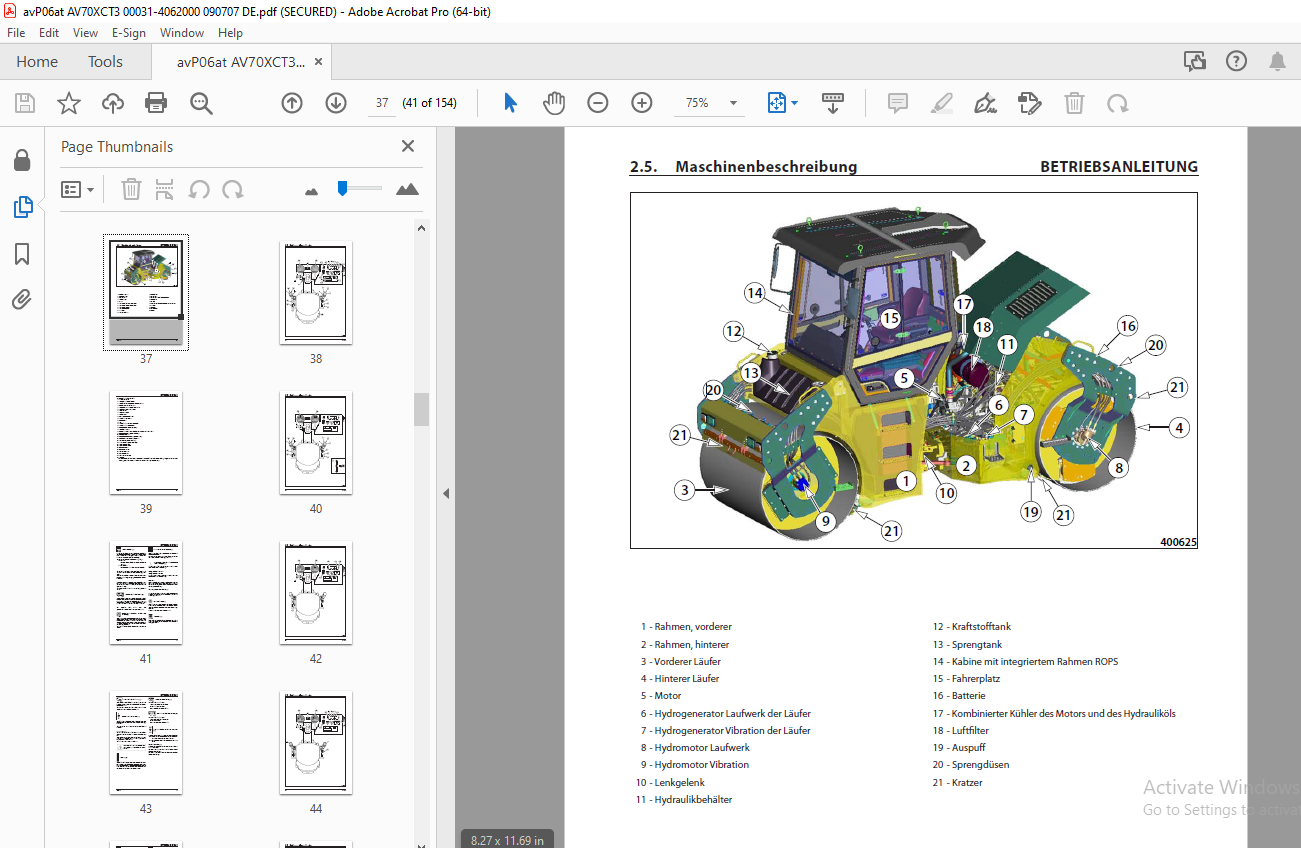Zoom out with the minus button
This screenshot has width=1301, height=848.
[x=598, y=103]
